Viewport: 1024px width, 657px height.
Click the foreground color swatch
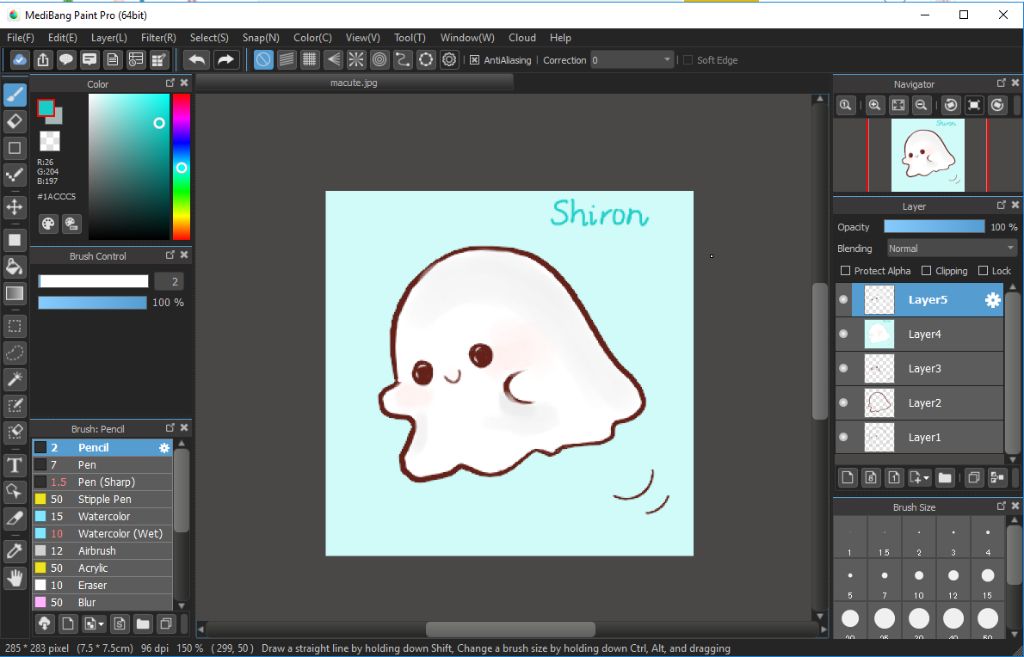click(x=46, y=108)
